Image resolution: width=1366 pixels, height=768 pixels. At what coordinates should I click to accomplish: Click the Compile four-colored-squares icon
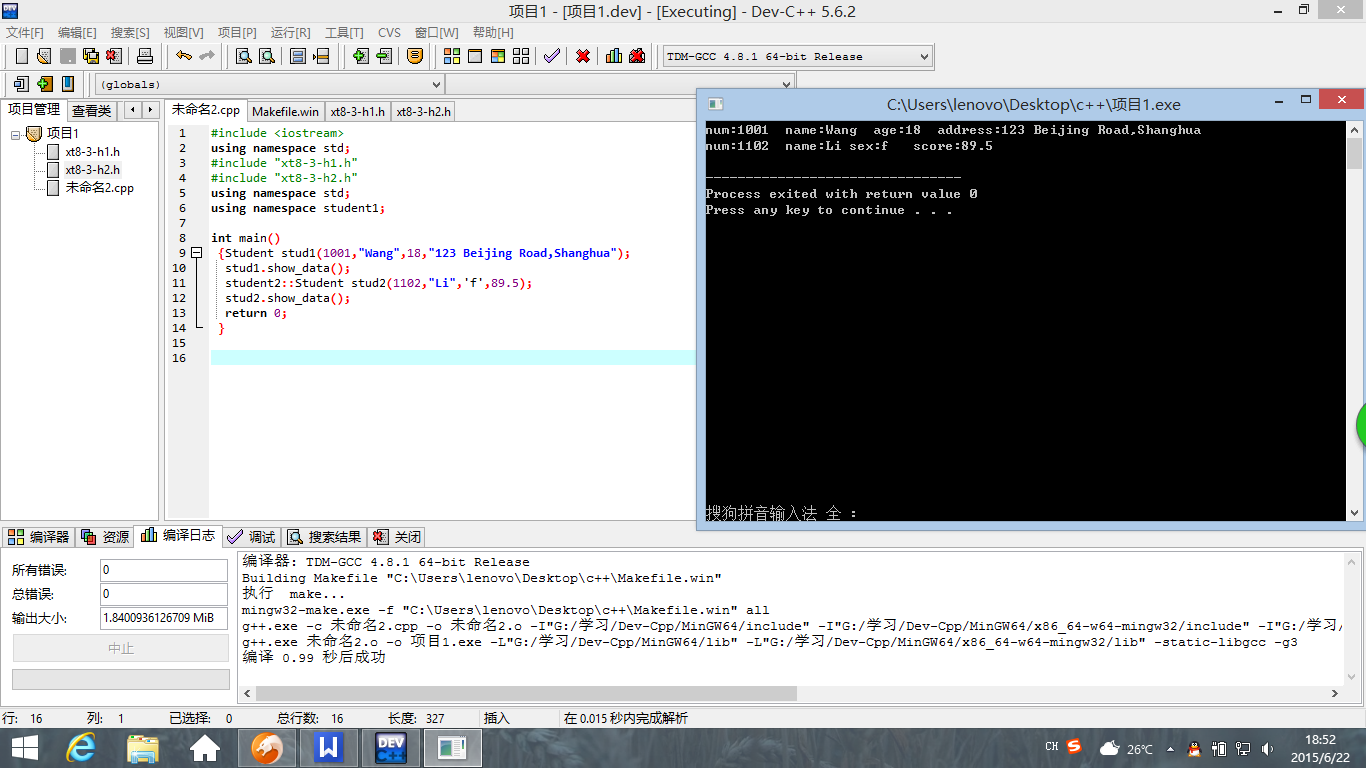[452, 56]
